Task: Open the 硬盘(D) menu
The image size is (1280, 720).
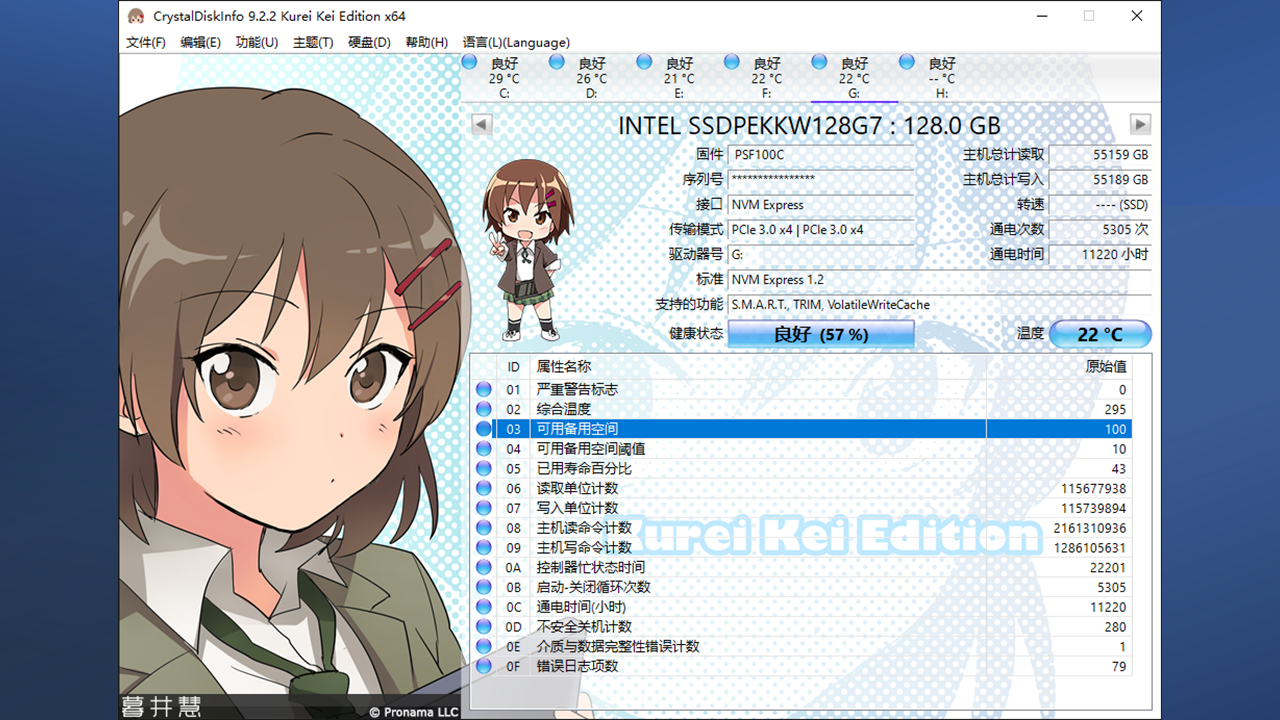Action: (369, 42)
